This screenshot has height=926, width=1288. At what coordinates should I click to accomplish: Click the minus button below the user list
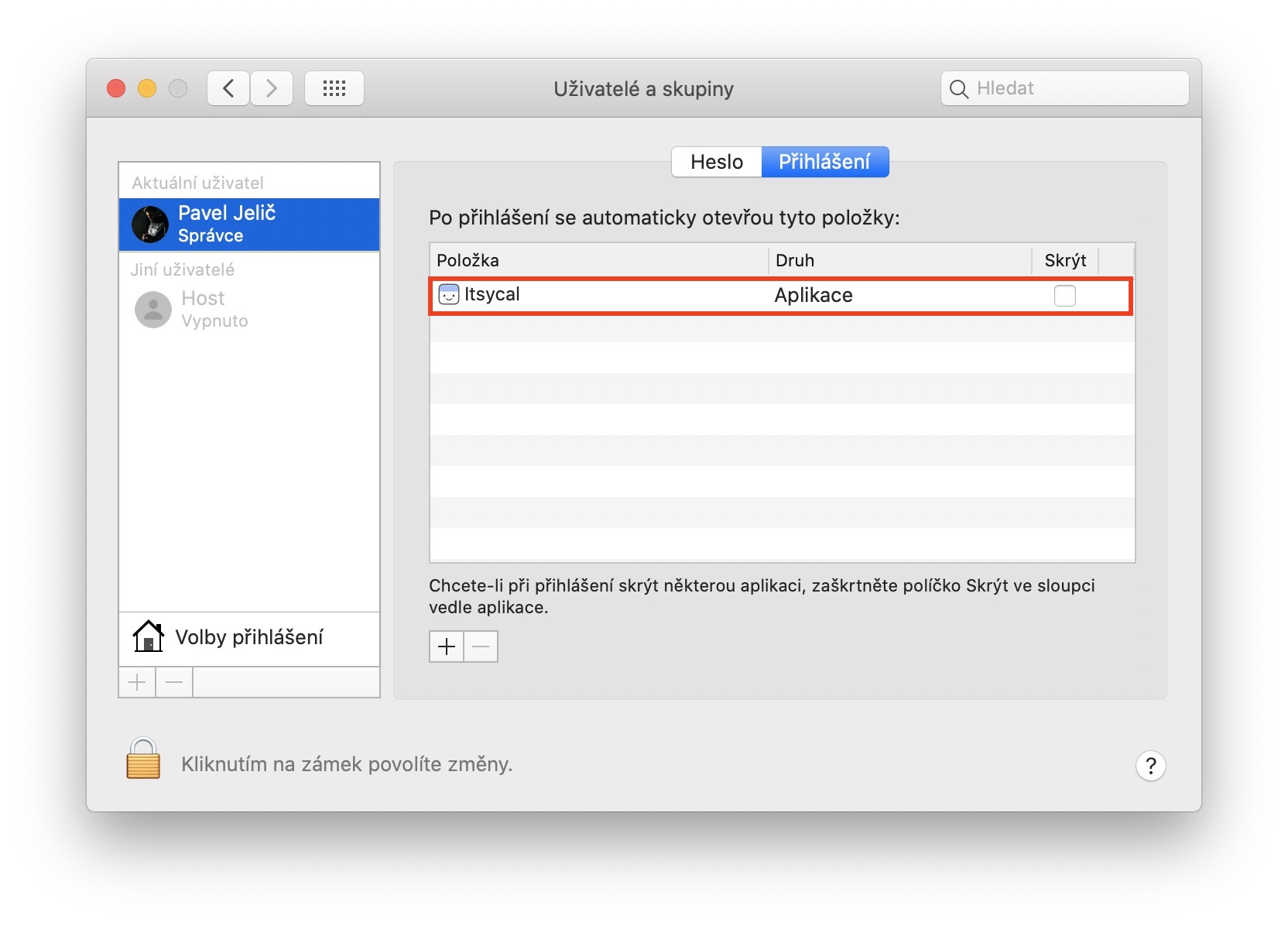(174, 682)
